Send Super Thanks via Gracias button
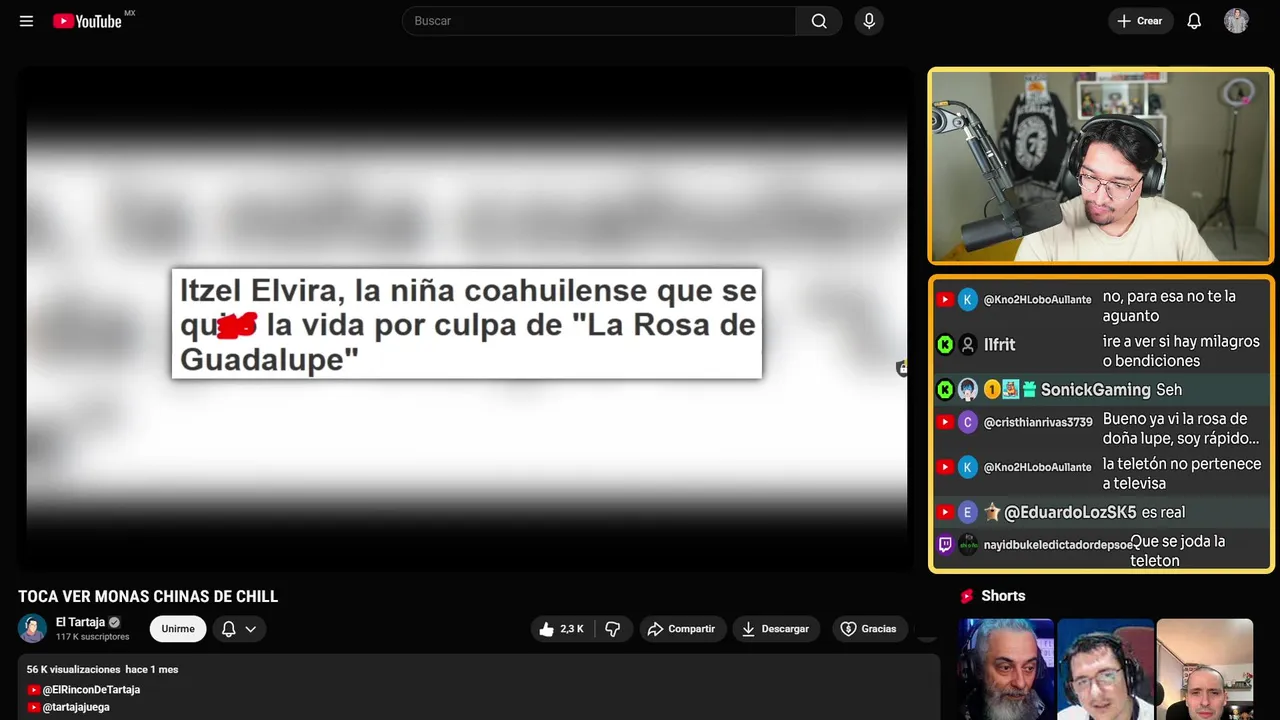This screenshot has width=1280, height=720. pyautogui.click(x=868, y=629)
